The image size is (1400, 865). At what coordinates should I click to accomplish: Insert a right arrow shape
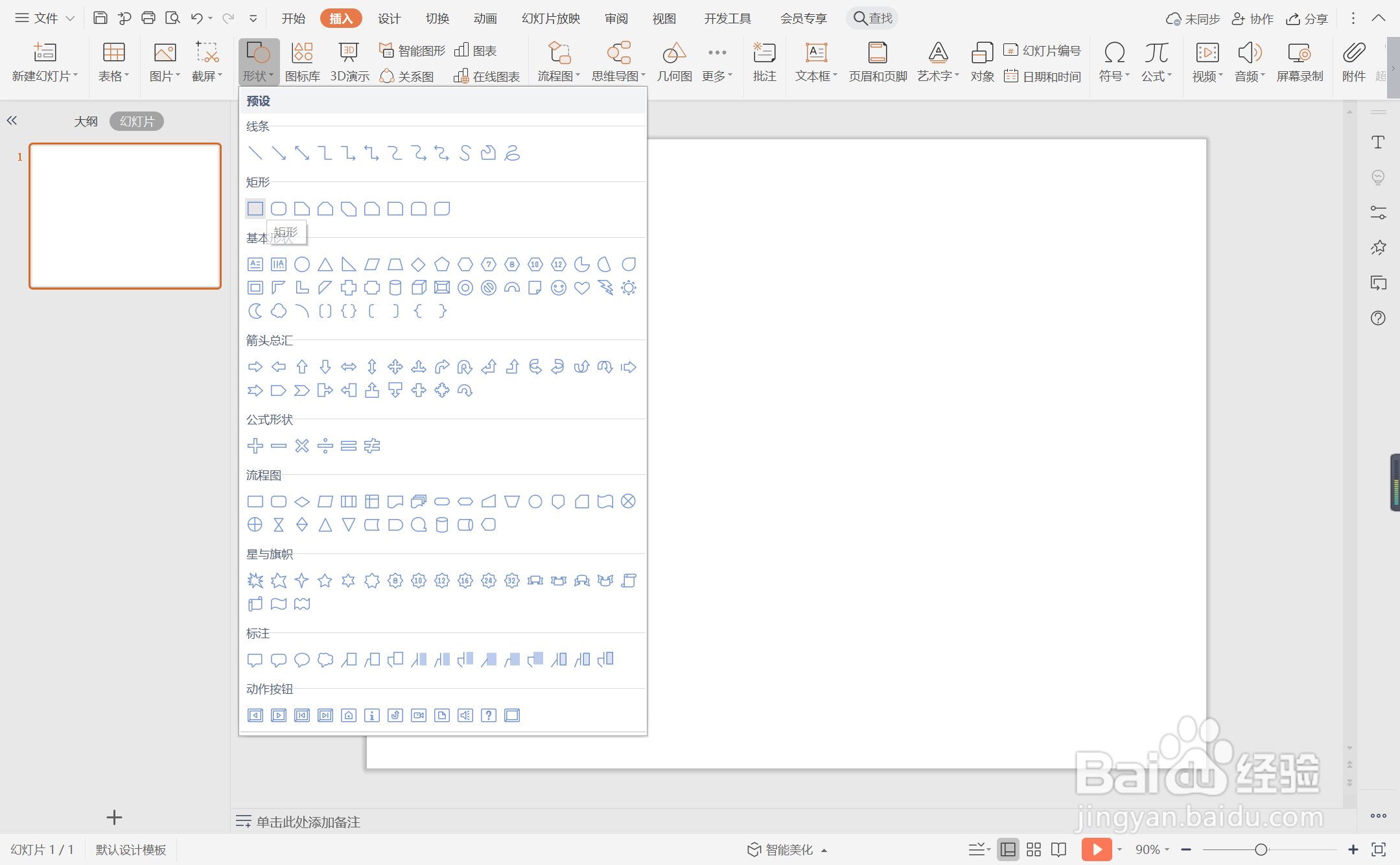pos(255,367)
